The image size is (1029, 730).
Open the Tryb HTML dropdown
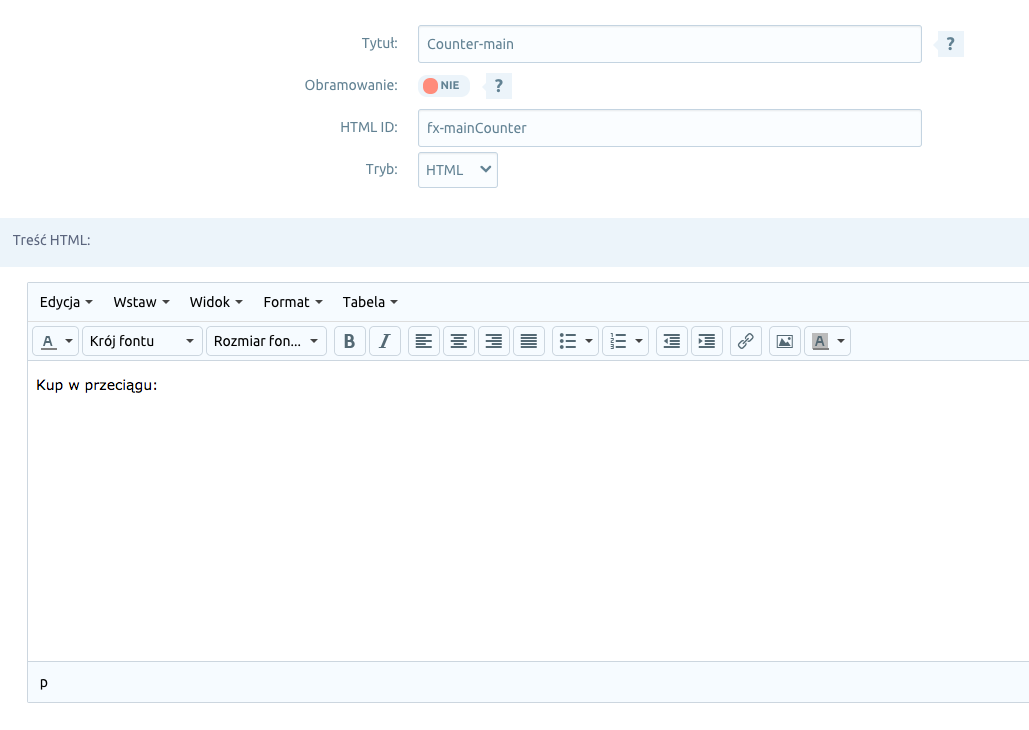pos(457,170)
